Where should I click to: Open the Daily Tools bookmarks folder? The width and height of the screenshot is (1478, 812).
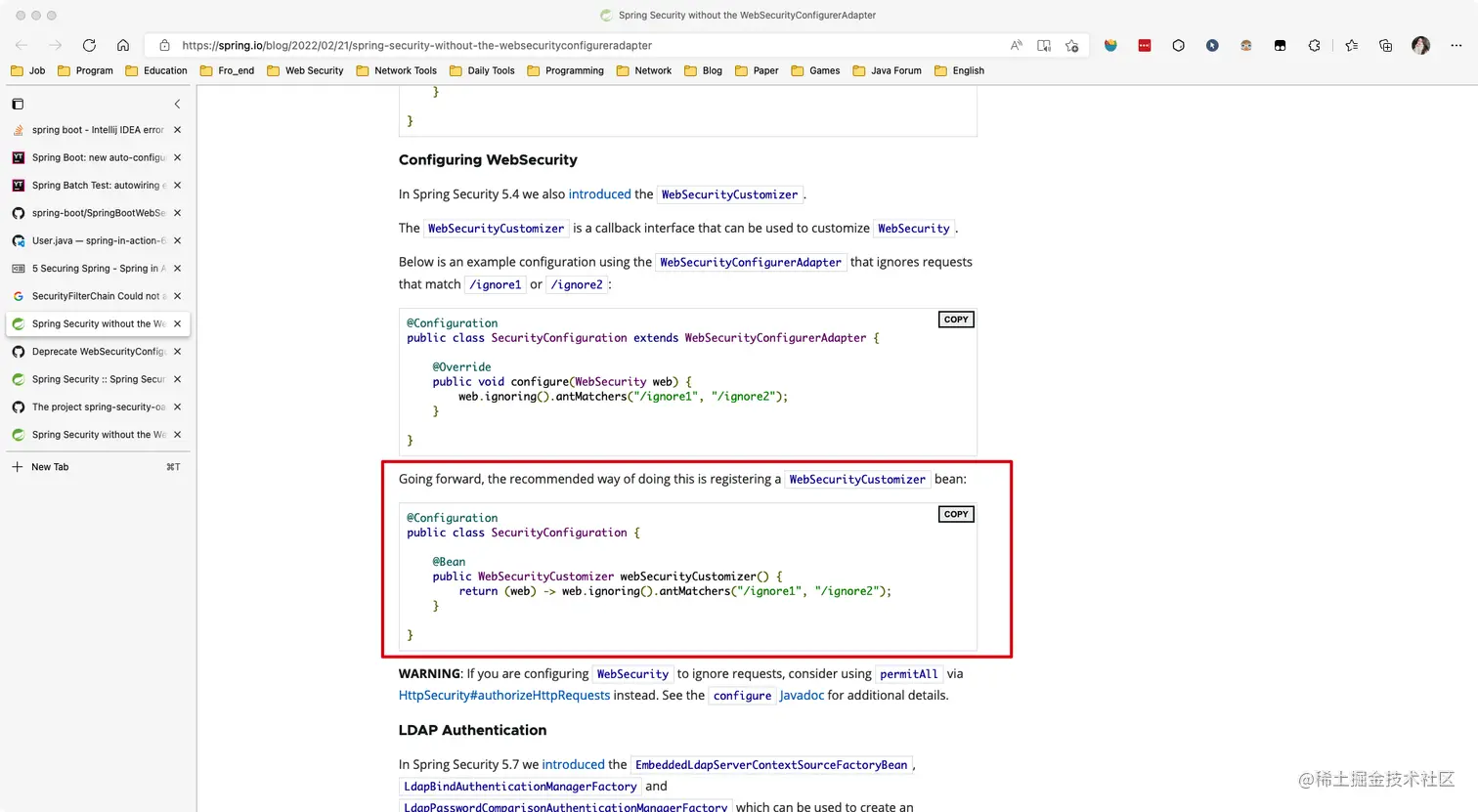coord(482,70)
